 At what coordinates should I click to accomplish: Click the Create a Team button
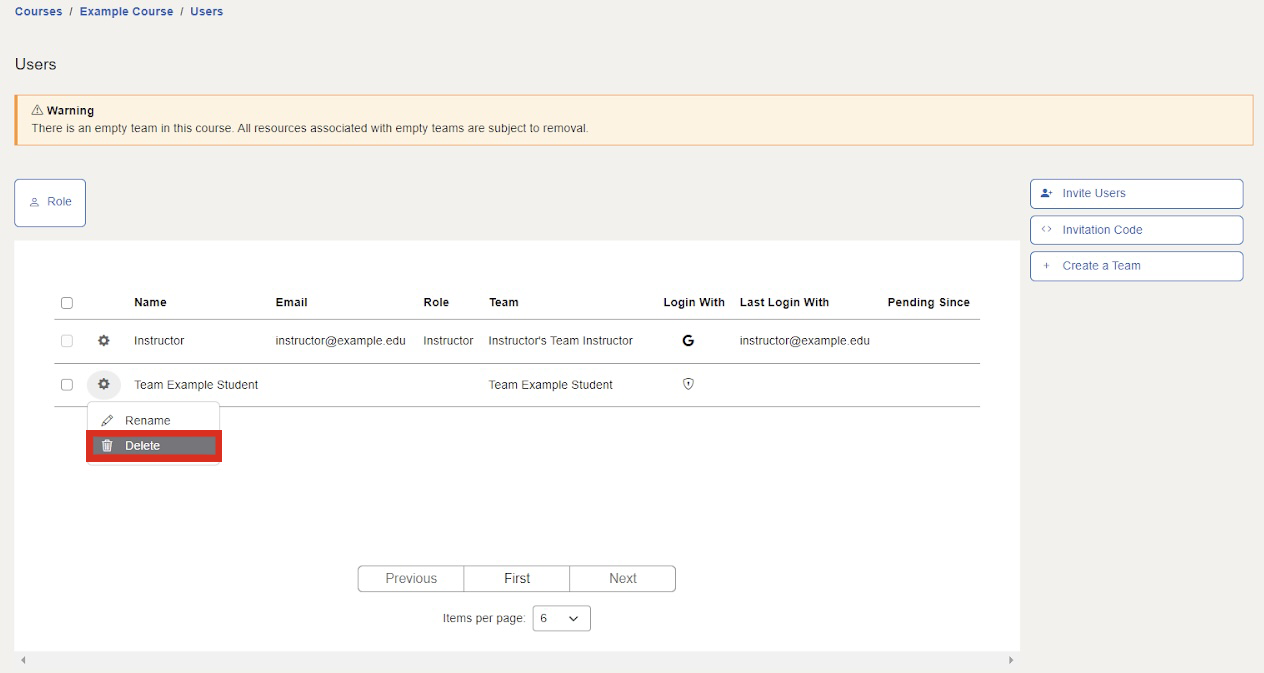click(x=1137, y=265)
